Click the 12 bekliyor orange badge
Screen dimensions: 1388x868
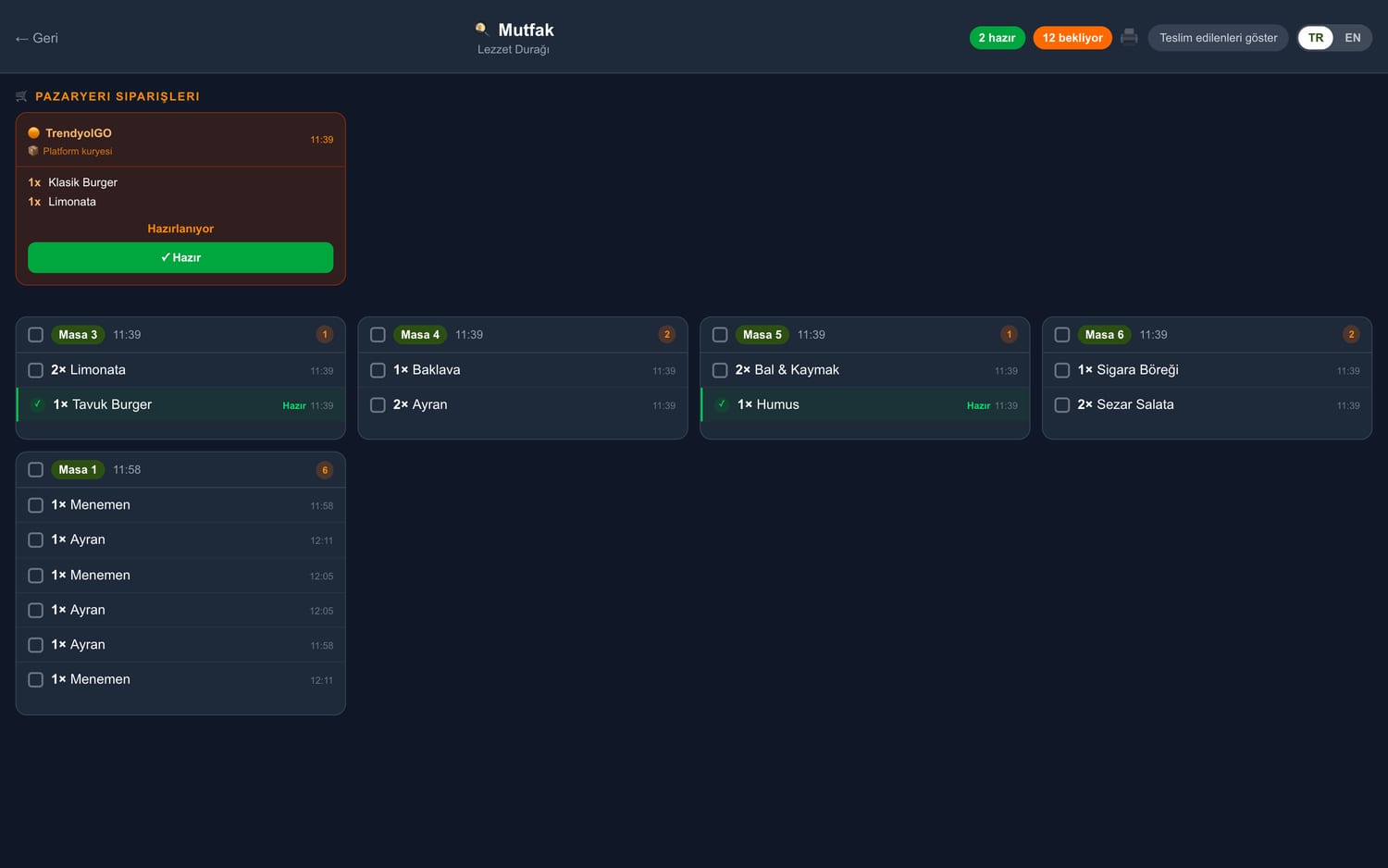1072,38
